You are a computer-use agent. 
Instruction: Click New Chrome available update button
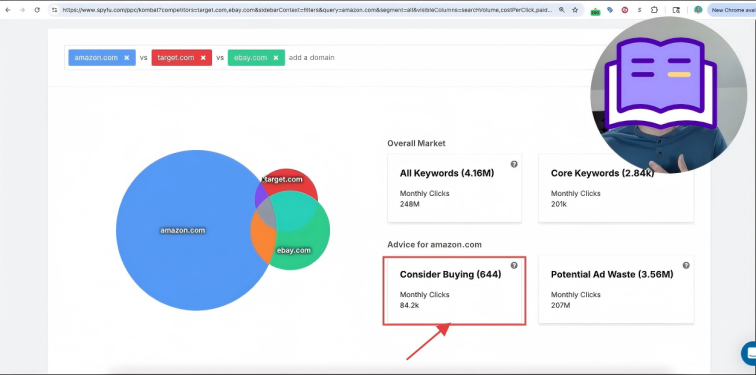click(732, 10)
